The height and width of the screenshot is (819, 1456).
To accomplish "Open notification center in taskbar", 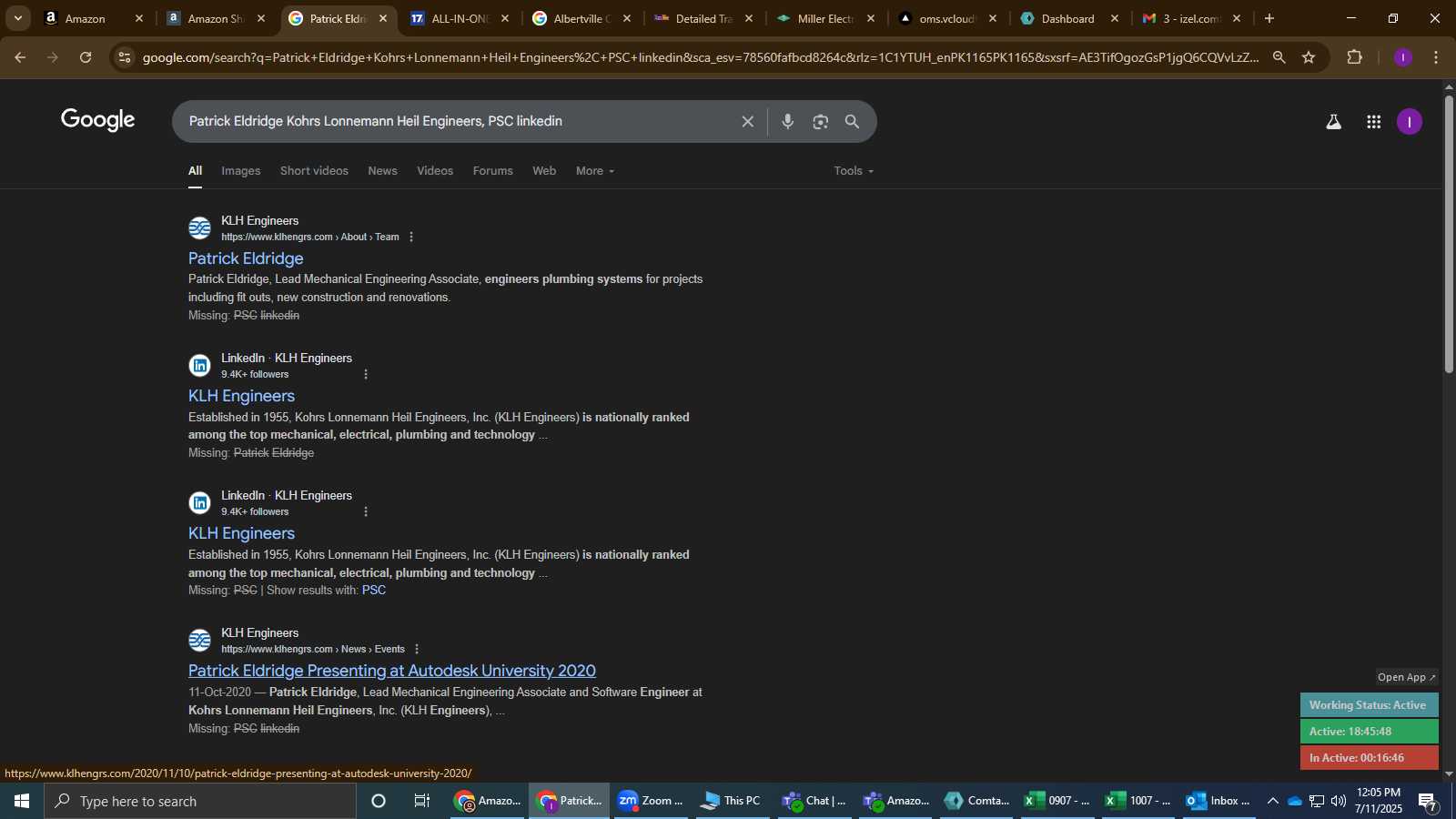I will point(1427,801).
